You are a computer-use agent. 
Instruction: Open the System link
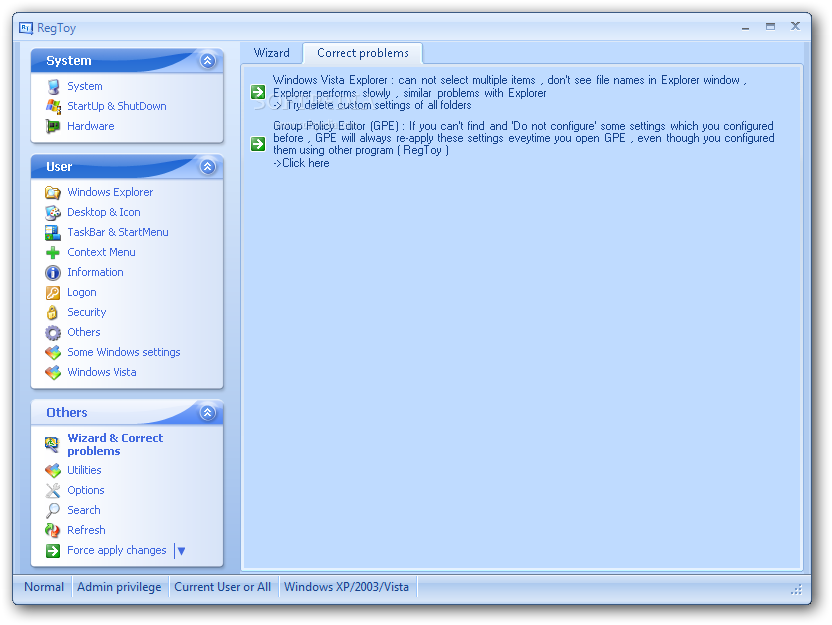coord(85,86)
